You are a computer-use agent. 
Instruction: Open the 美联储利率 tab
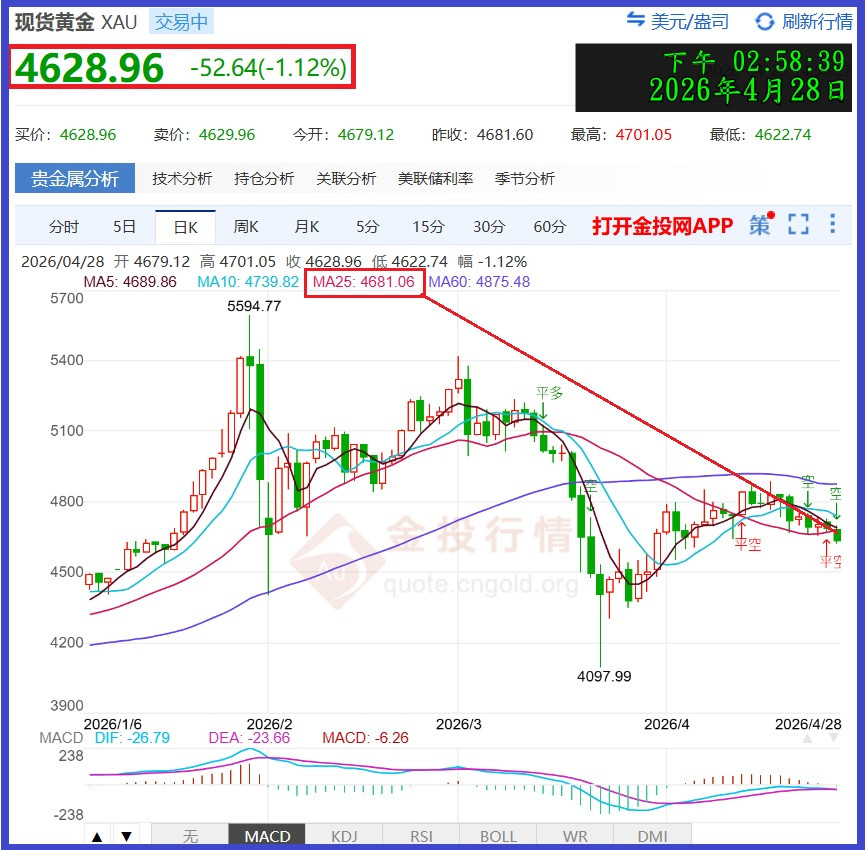click(435, 178)
